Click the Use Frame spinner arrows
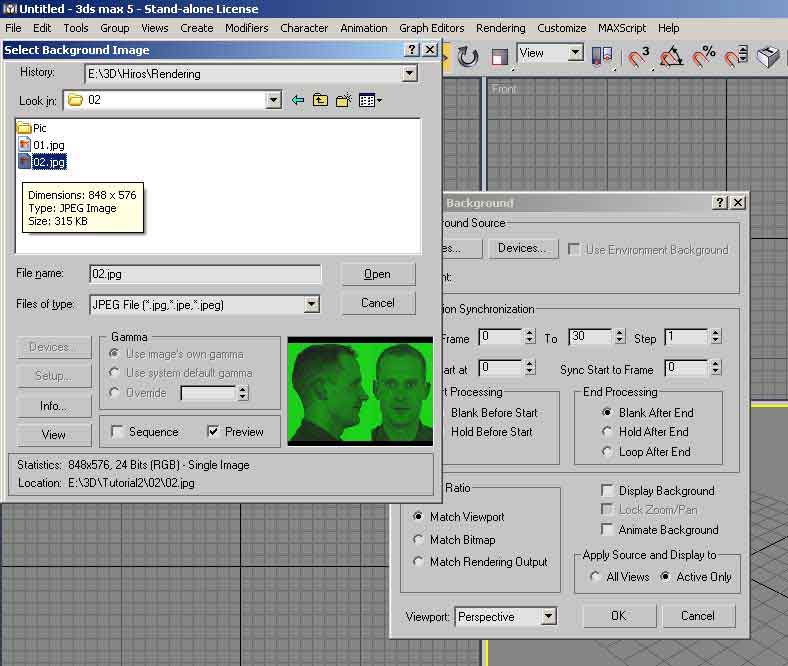Image resolution: width=788 pixels, height=666 pixels. (x=530, y=336)
